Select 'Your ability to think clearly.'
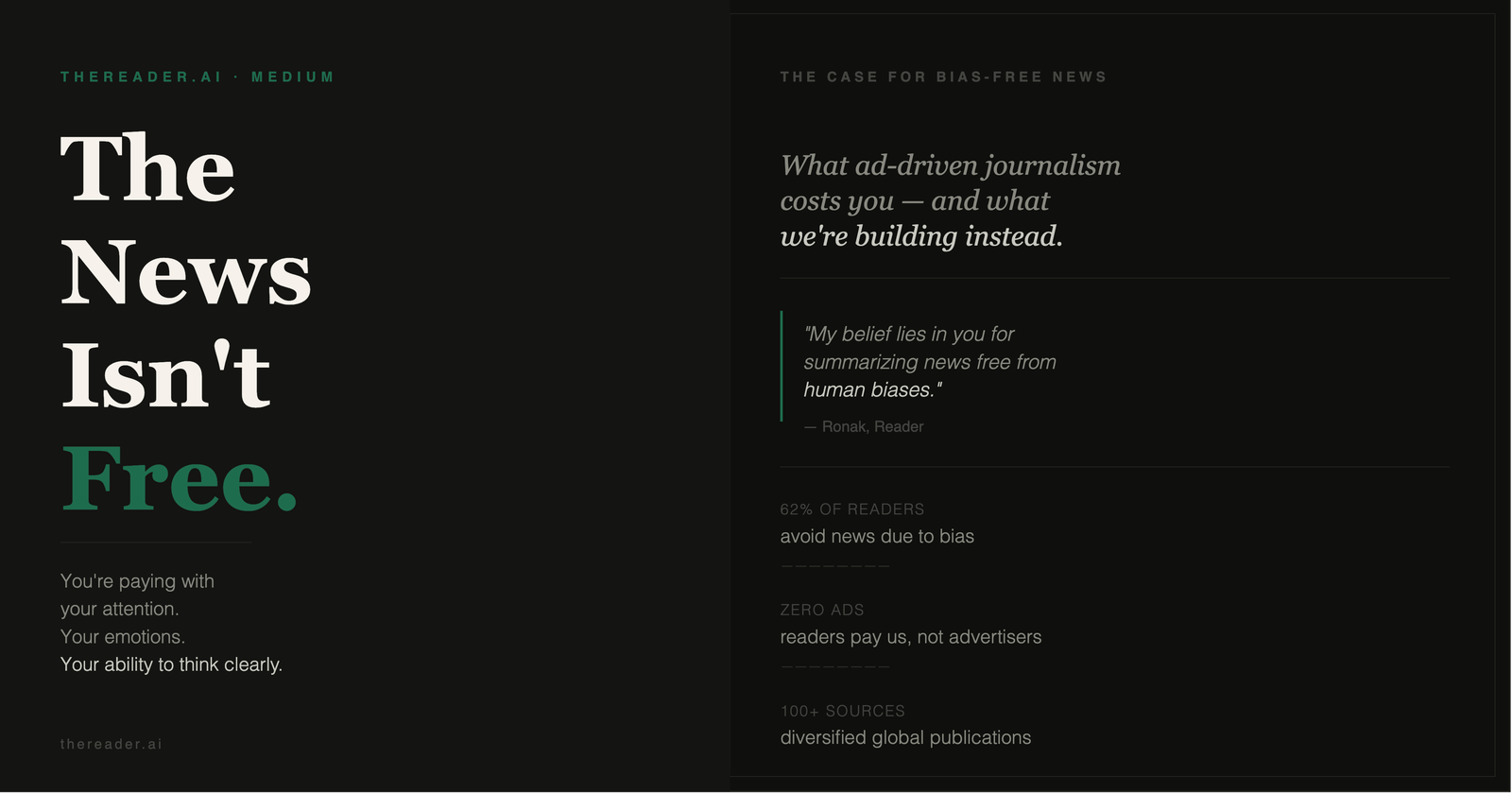Image resolution: width=1512 pixels, height=793 pixels. pos(171,664)
